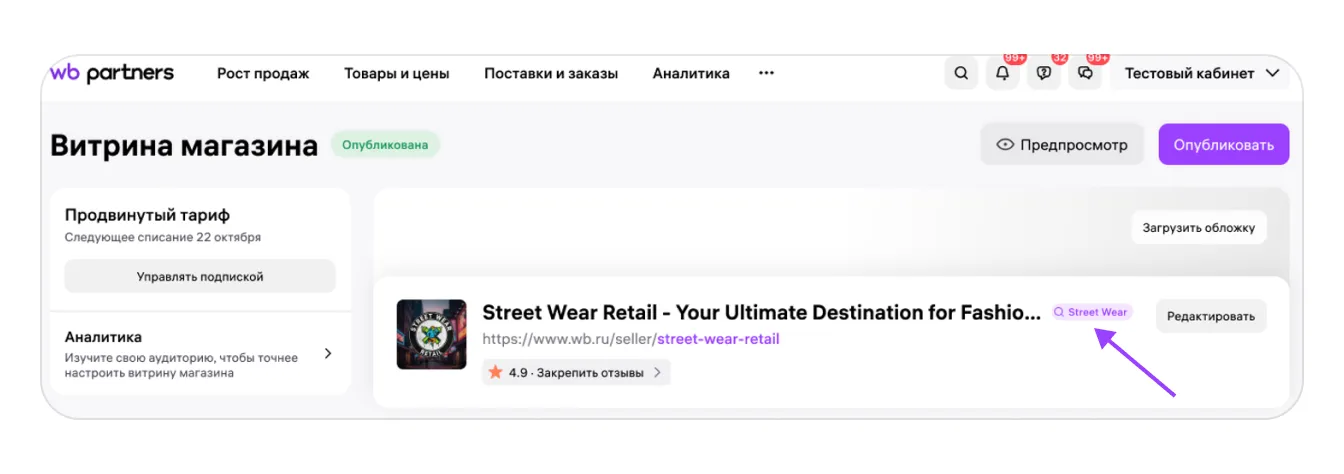Open the Поставки и заказы menu
Viewport: 1344px width, 474px height.
tap(551, 73)
